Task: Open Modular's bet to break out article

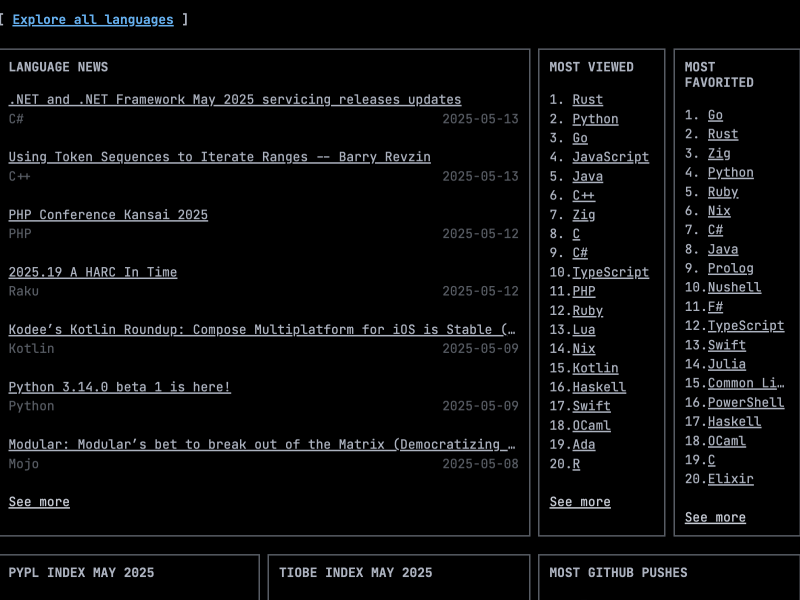Action: coord(262,444)
